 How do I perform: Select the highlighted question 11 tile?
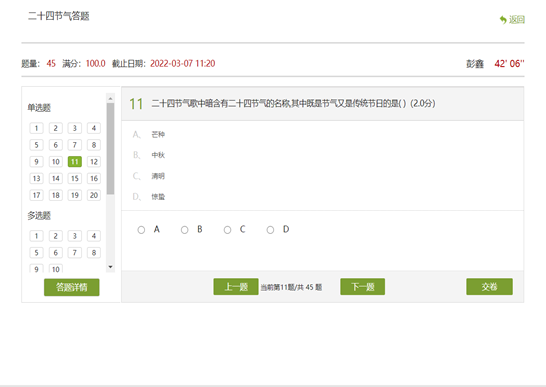75,162
